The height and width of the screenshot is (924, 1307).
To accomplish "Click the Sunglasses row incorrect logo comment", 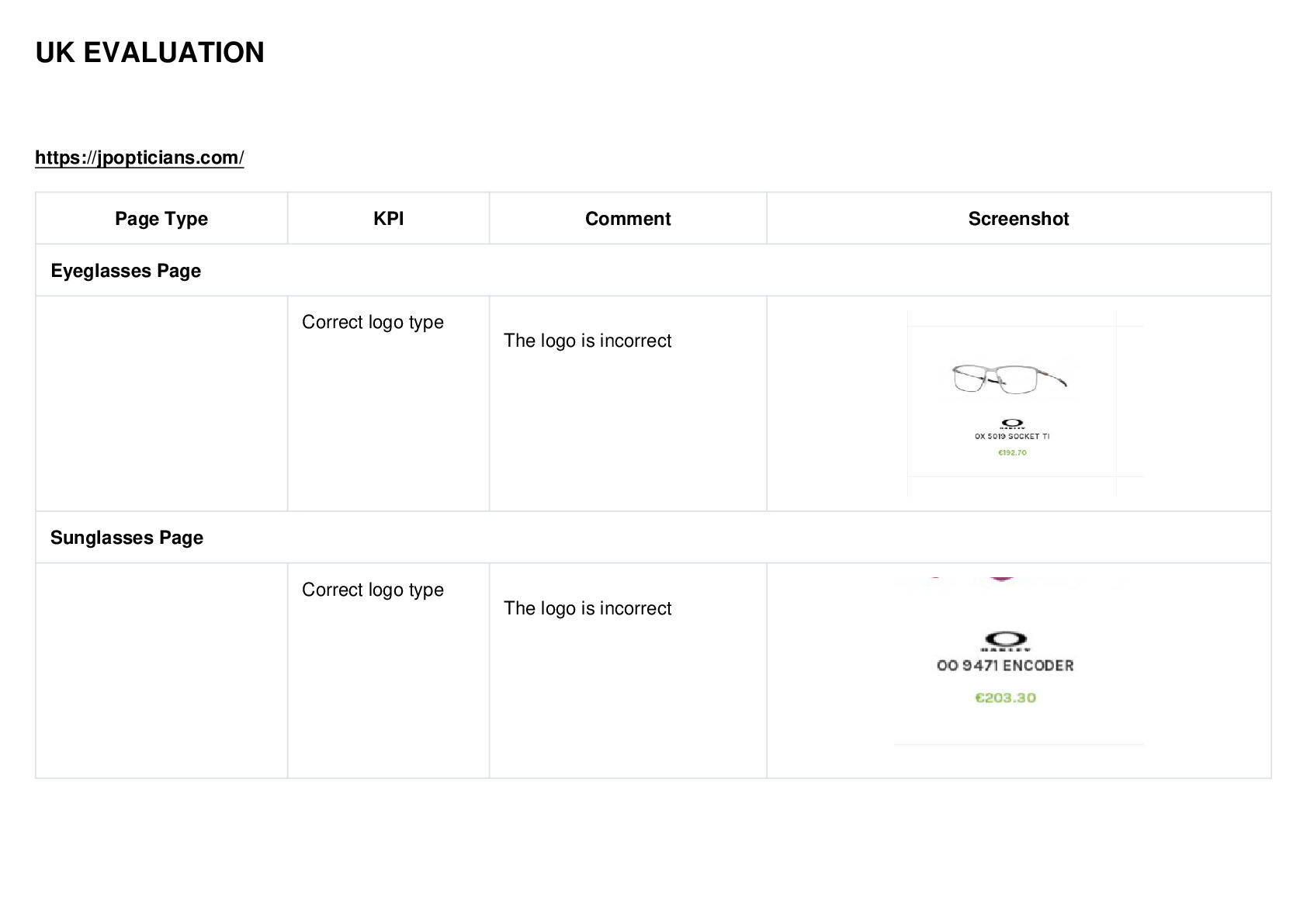I will click(588, 608).
